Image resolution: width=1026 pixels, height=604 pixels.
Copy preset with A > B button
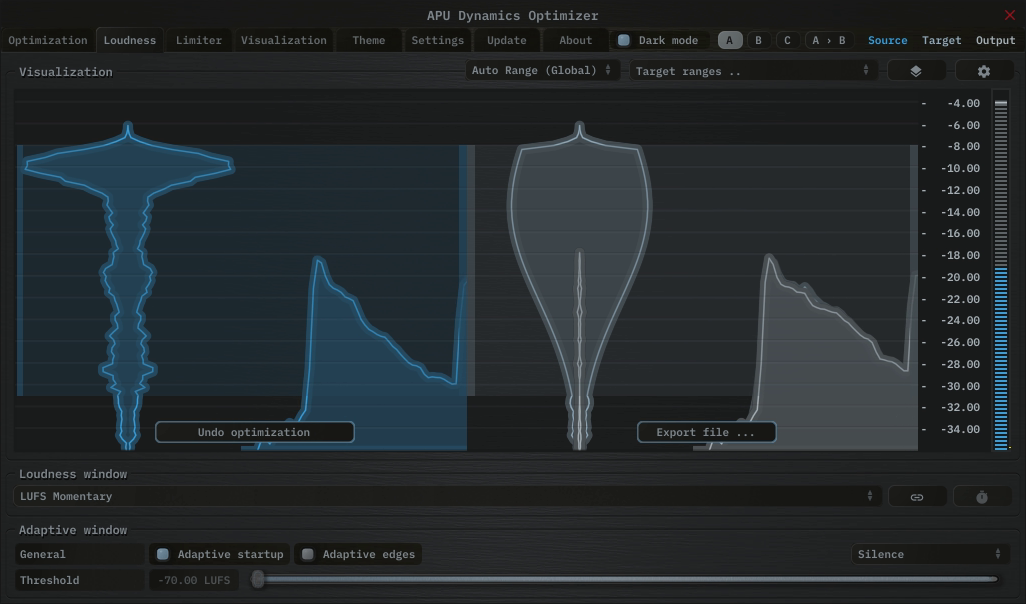tap(829, 41)
